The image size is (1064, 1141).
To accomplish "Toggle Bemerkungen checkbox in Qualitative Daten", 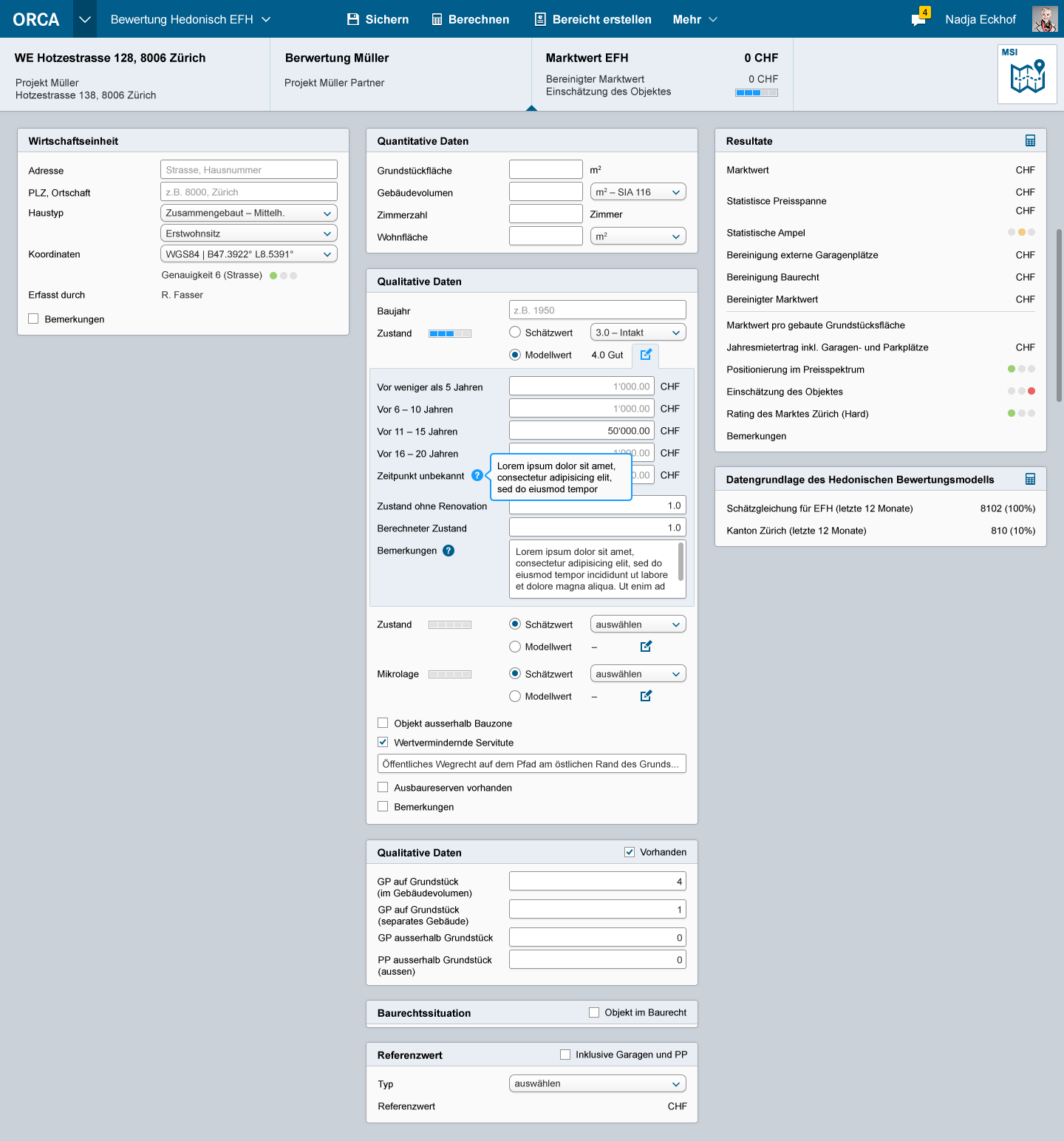I will tap(383, 806).
